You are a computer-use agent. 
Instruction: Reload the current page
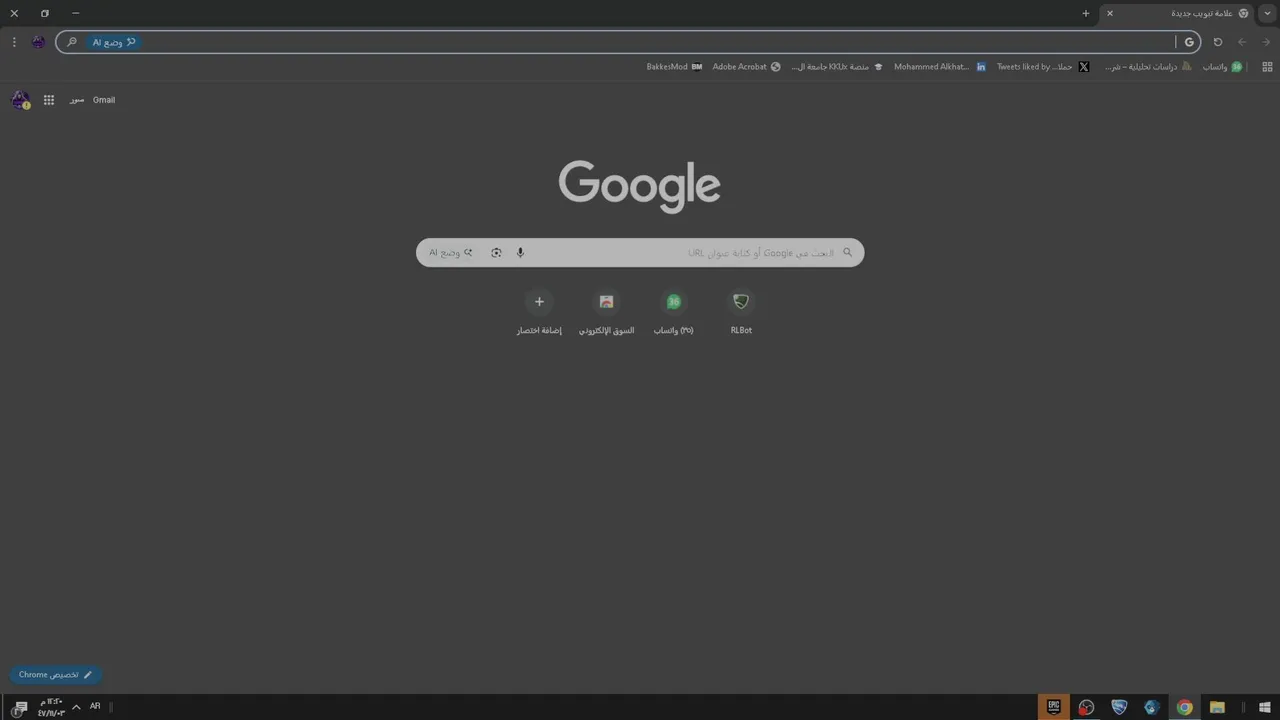click(x=1218, y=42)
